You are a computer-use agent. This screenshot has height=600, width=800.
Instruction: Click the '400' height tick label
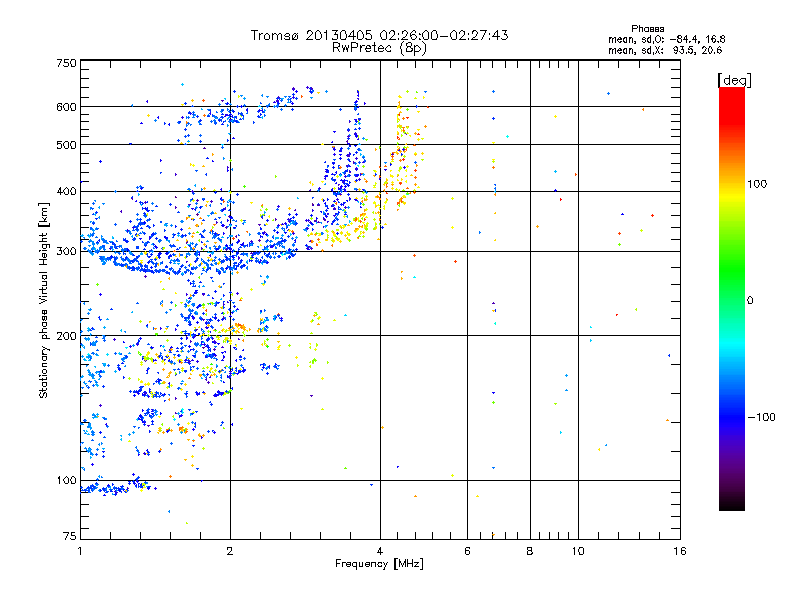click(66, 191)
